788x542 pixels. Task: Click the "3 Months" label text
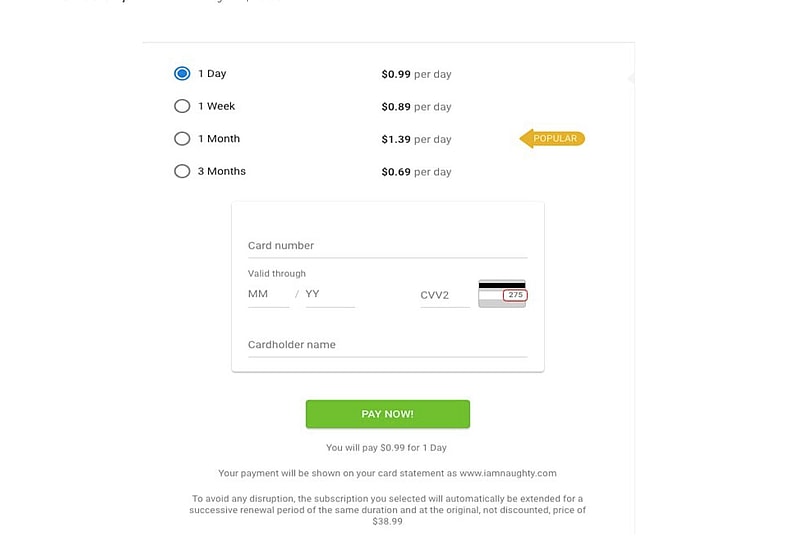(221, 171)
